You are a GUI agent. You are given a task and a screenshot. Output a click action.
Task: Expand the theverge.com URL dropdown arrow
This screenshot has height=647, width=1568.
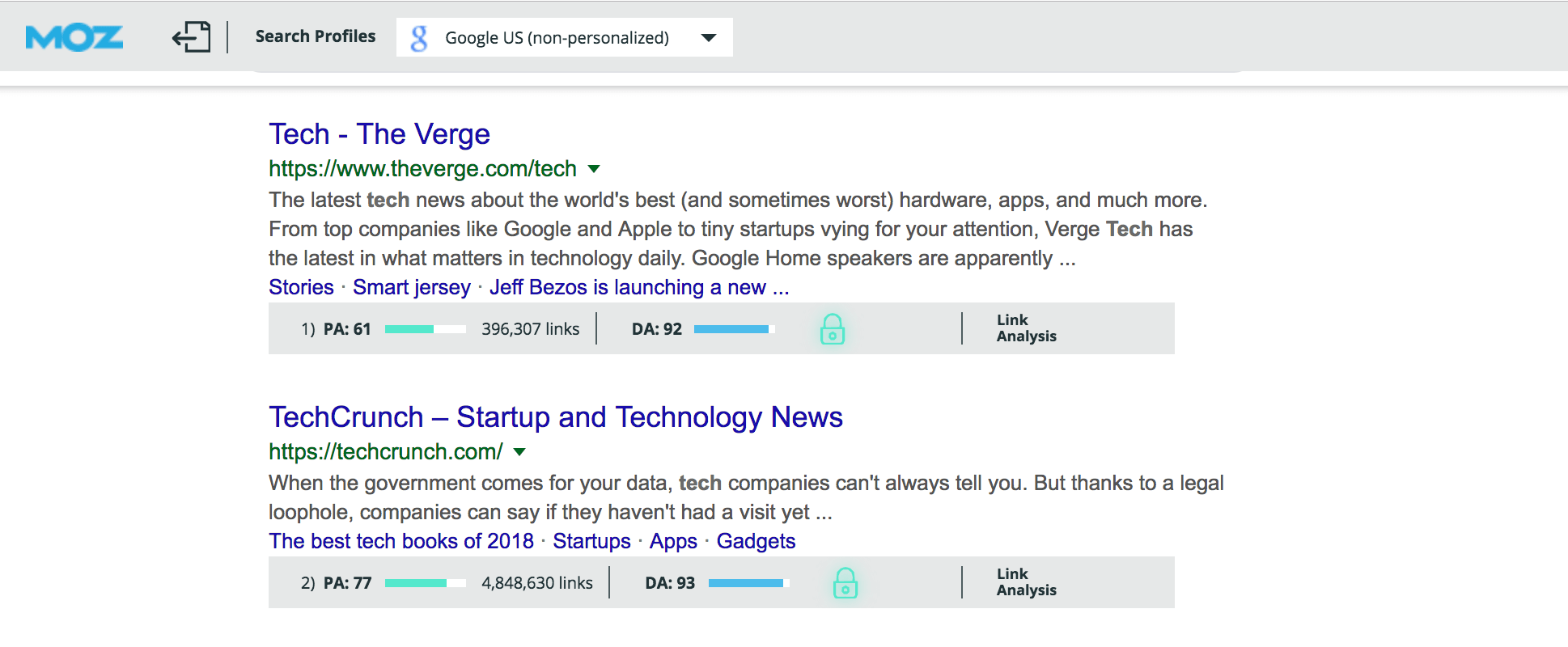coord(594,169)
